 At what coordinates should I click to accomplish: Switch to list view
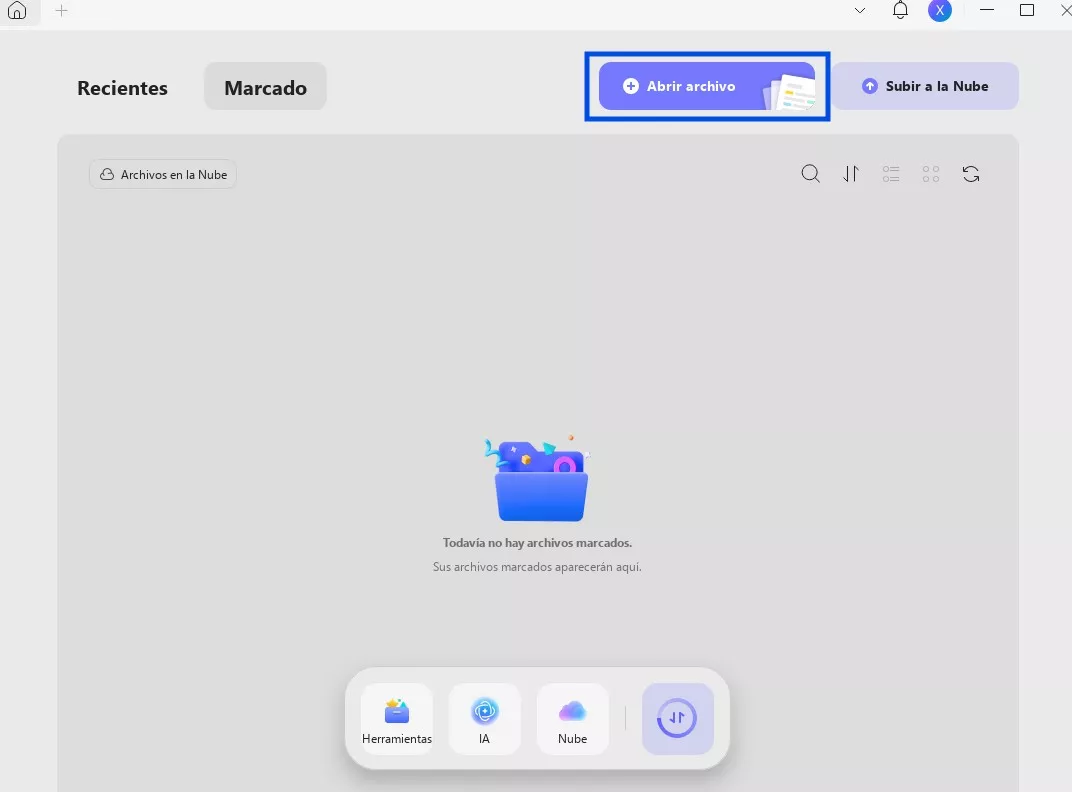[x=891, y=174]
